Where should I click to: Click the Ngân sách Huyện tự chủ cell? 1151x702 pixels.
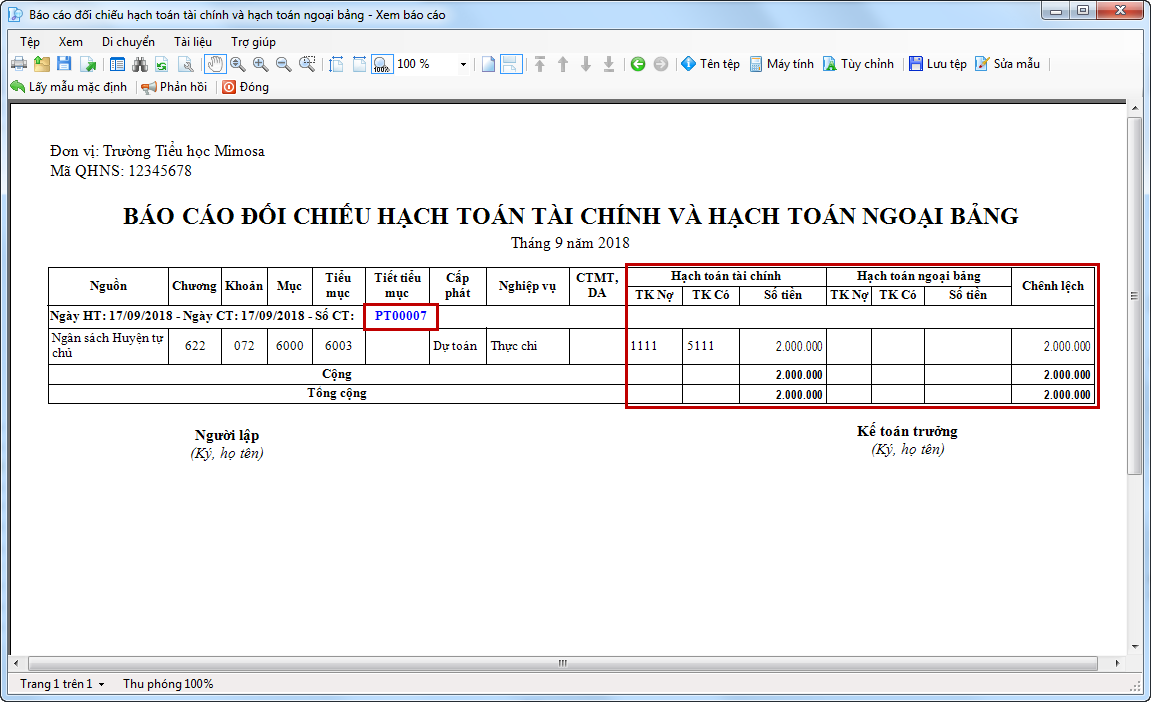point(108,346)
